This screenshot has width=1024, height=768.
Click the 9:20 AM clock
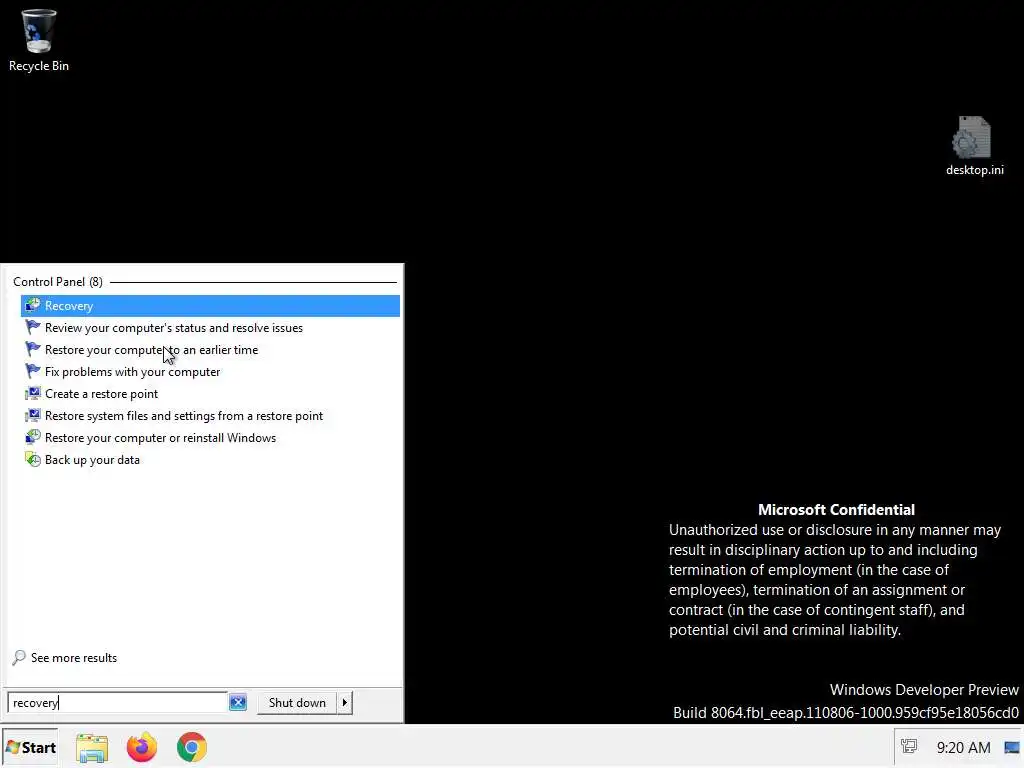pyautogui.click(x=963, y=748)
